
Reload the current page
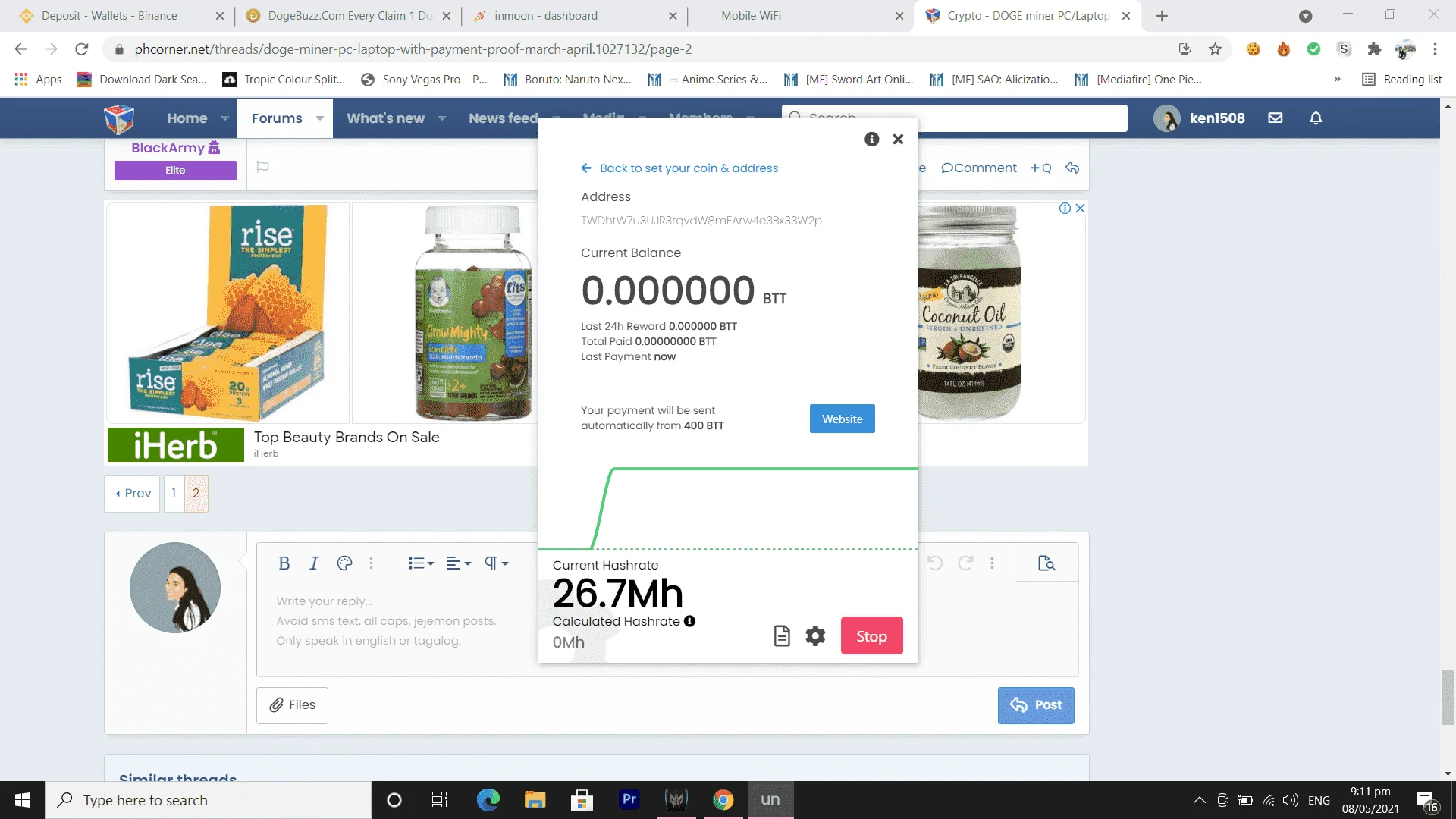point(82,49)
